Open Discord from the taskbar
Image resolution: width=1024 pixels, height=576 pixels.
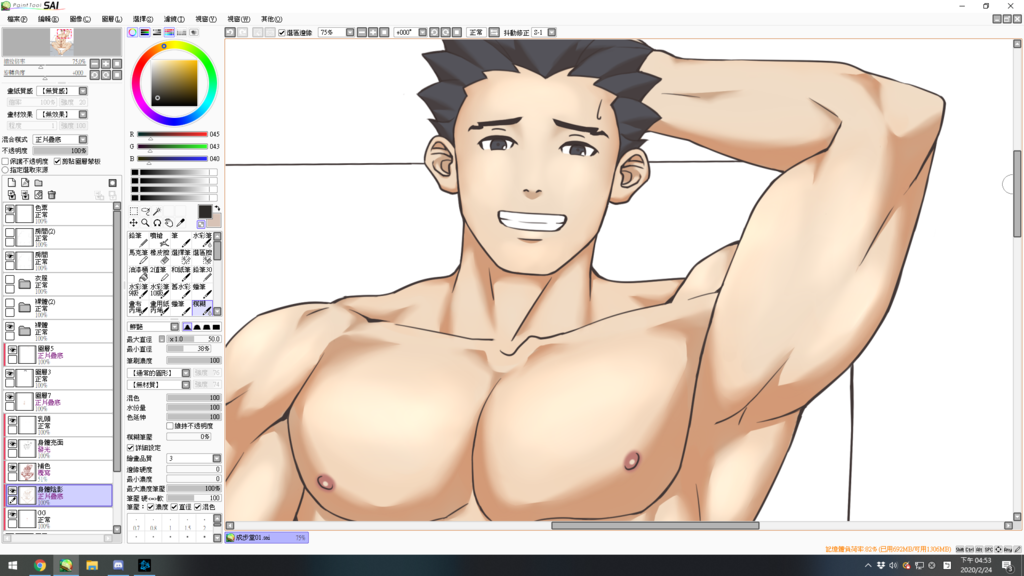coord(118,566)
